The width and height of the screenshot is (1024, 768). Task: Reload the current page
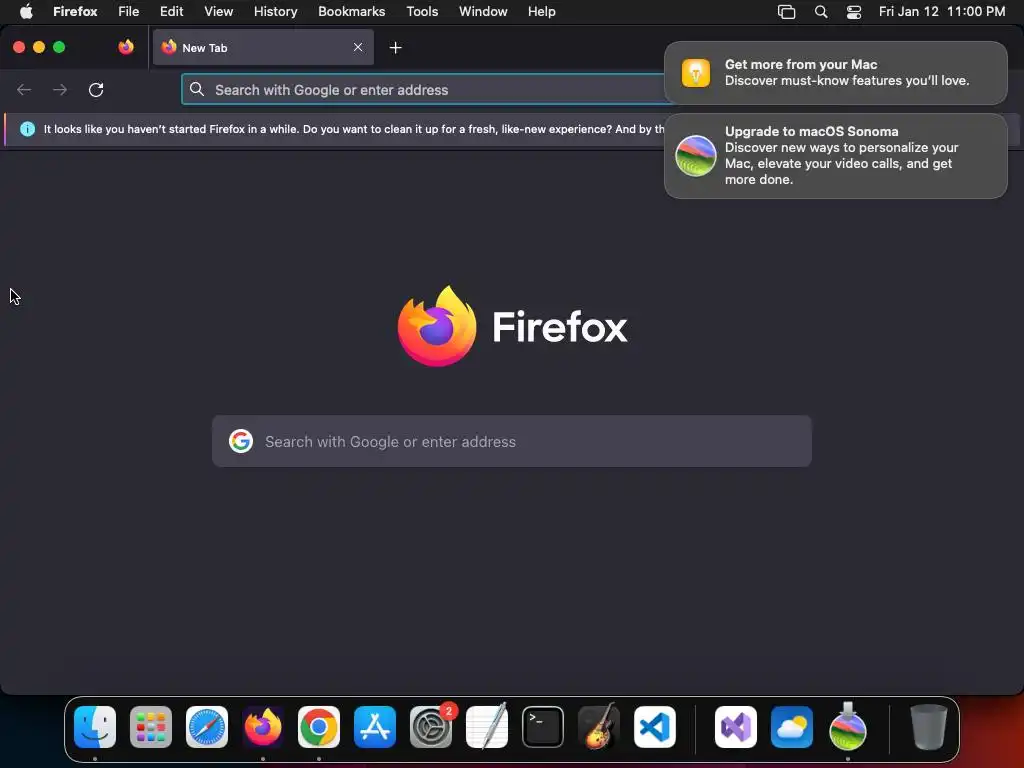point(96,89)
